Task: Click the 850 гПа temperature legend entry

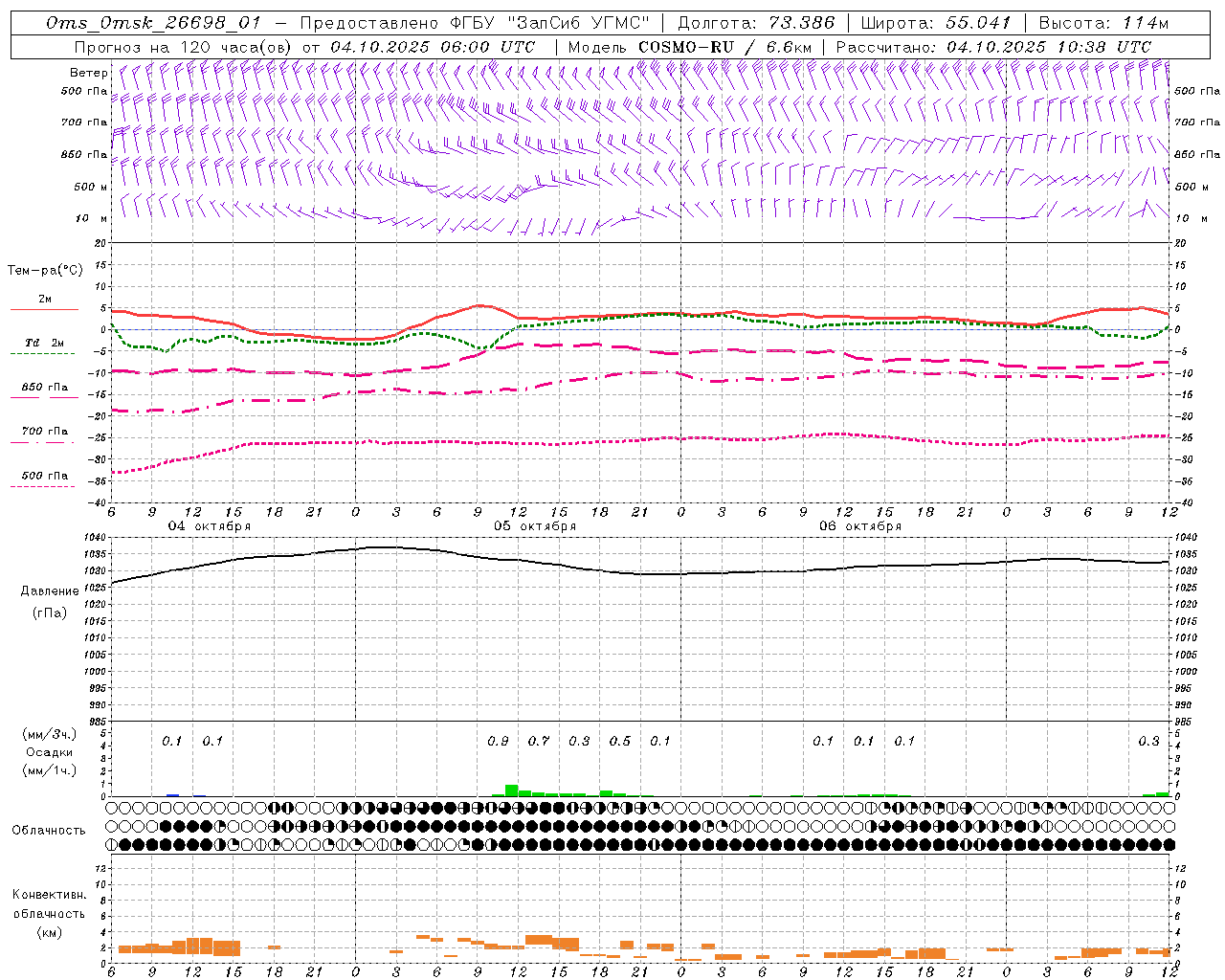Action: (x=45, y=388)
